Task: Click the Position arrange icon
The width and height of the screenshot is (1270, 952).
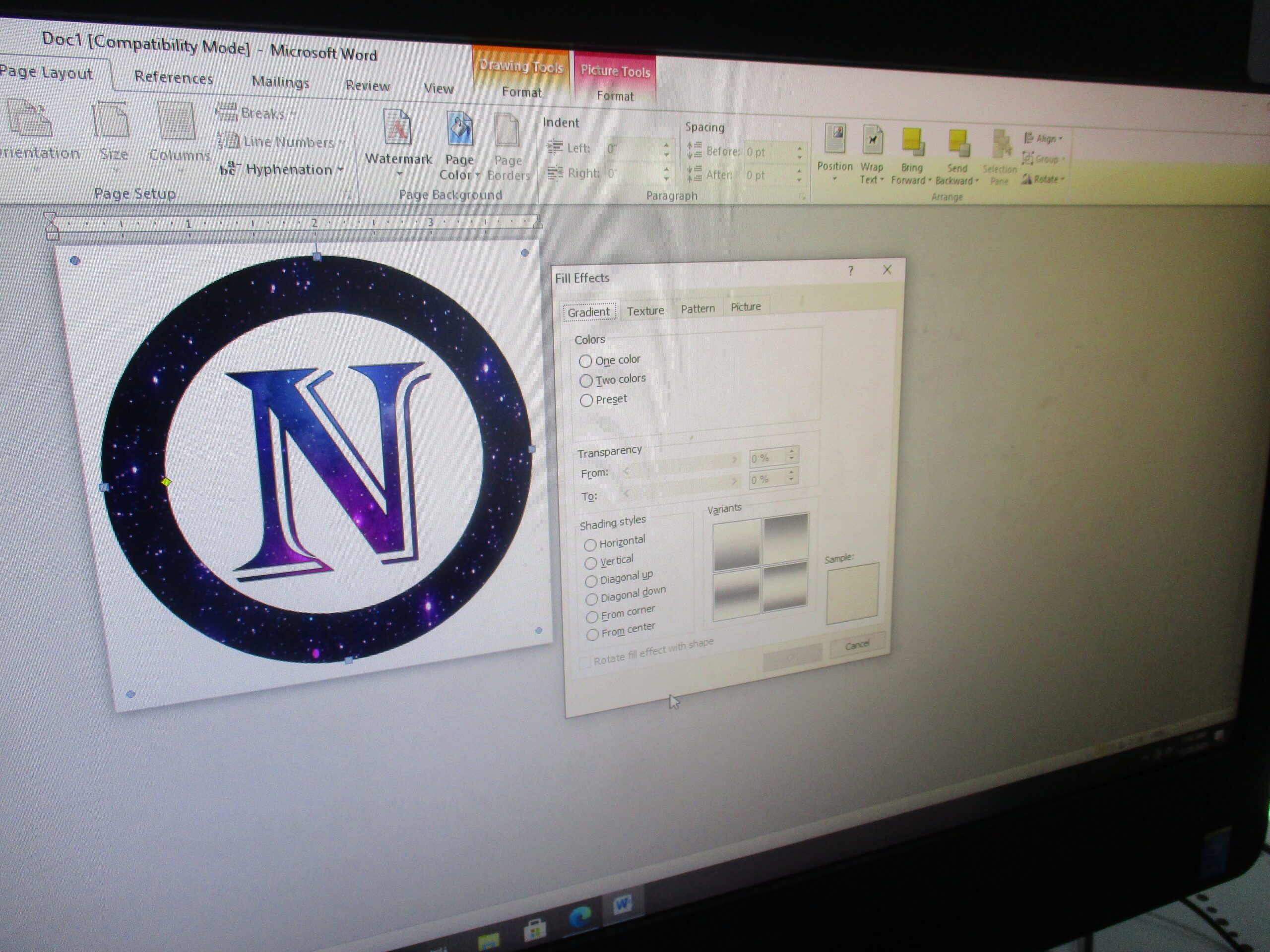Action: (835, 139)
